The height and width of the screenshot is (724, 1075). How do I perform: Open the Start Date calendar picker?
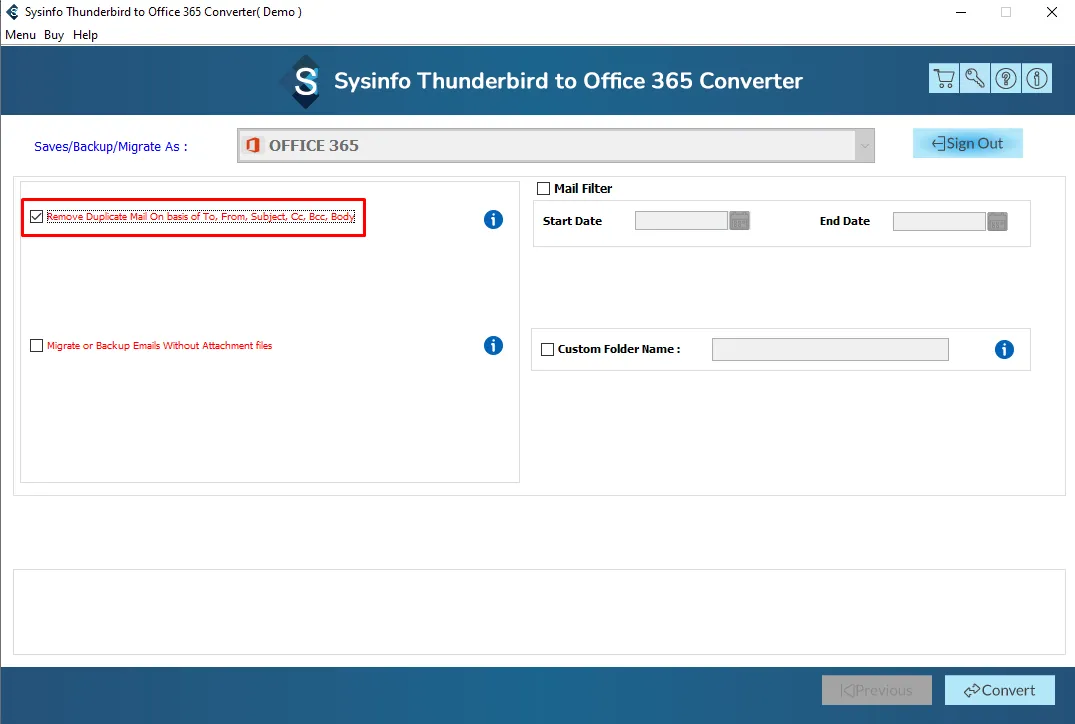point(739,221)
